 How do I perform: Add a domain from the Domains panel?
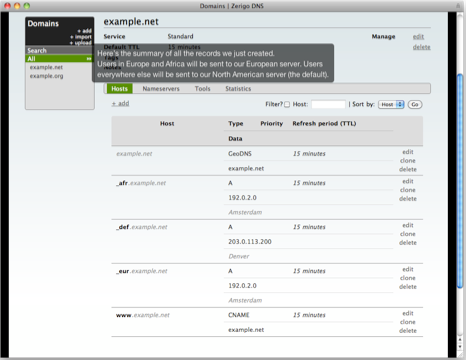click(x=85, y=31)
